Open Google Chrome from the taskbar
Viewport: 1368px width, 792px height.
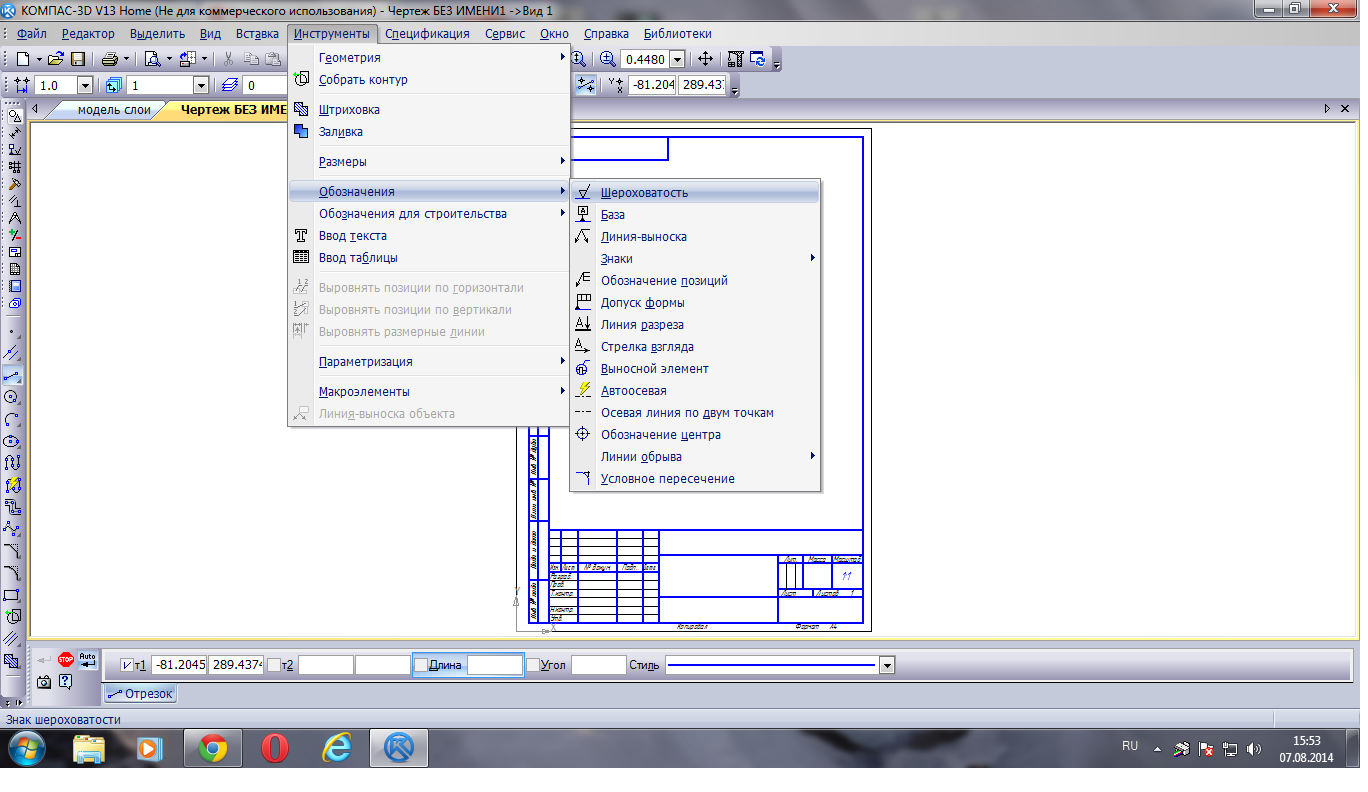pos(212,748)
